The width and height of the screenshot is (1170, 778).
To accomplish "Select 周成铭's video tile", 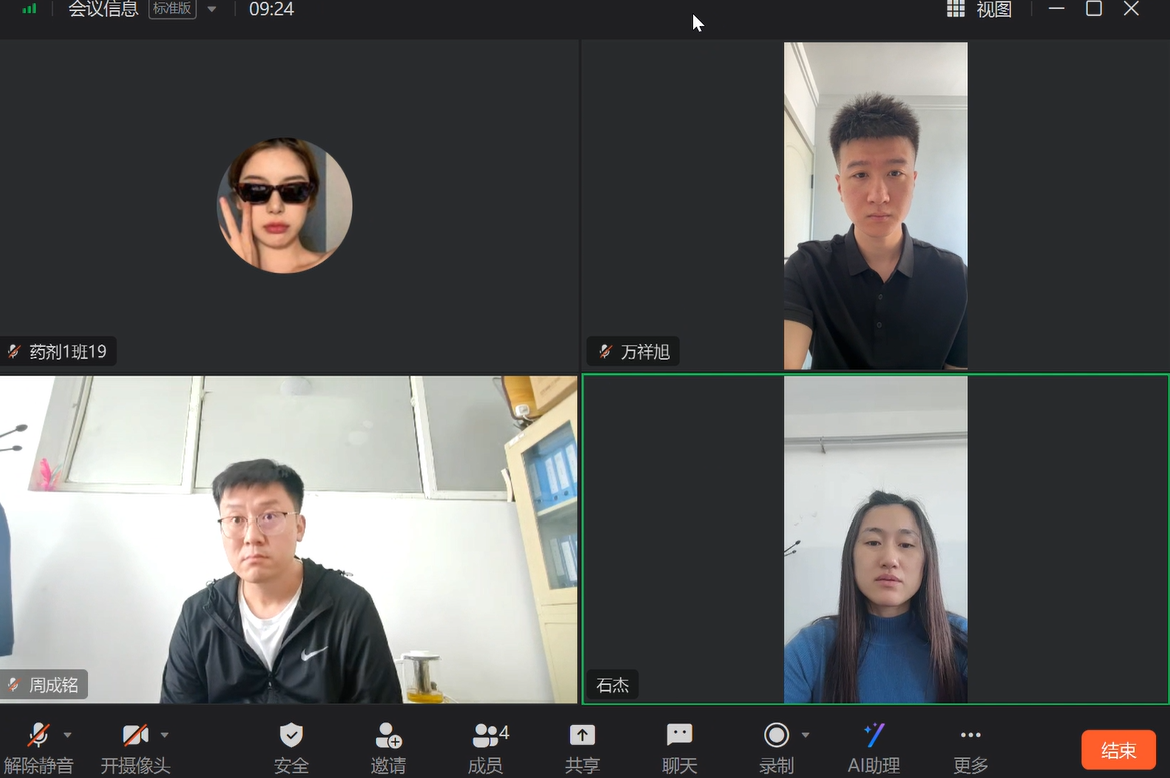I will tap(288, 540).
